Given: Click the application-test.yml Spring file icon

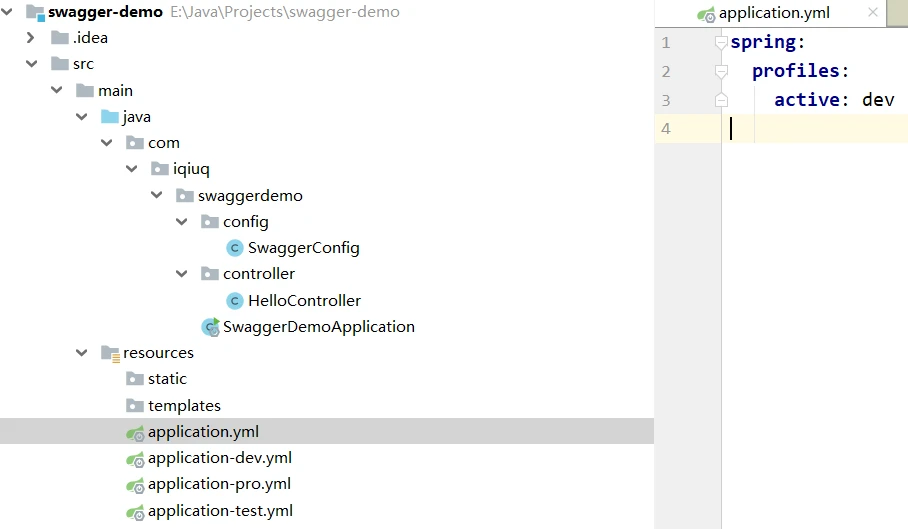Looking at the screenshot, I should 135,511.
